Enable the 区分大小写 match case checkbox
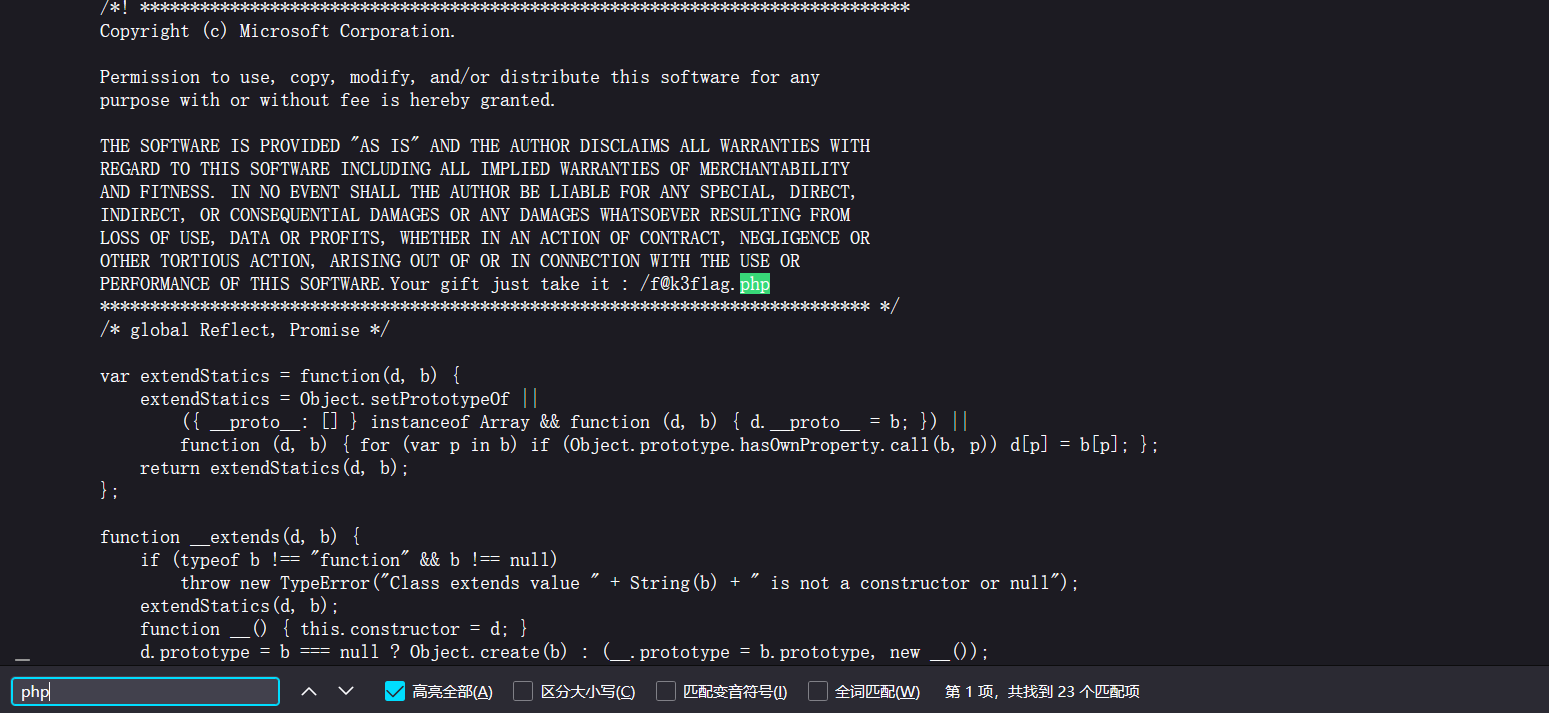Image resolution: width=1549 pixels, height=713 pixels. pos(523,691)
